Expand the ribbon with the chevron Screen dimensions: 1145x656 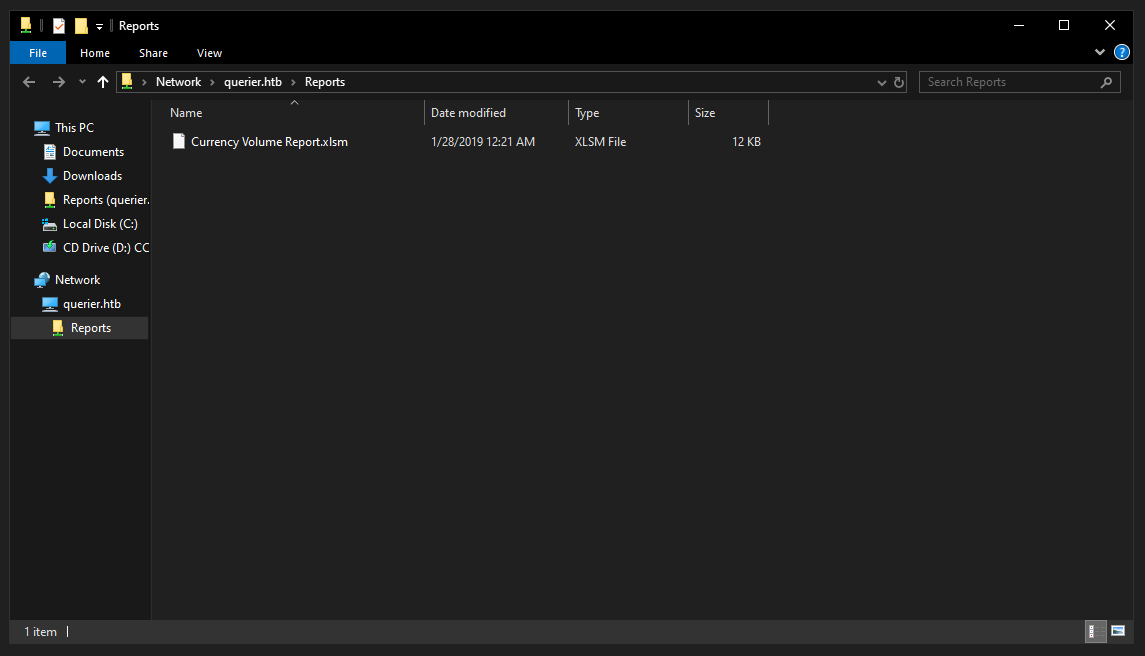pyautogui.click(x=1100, y=52)
